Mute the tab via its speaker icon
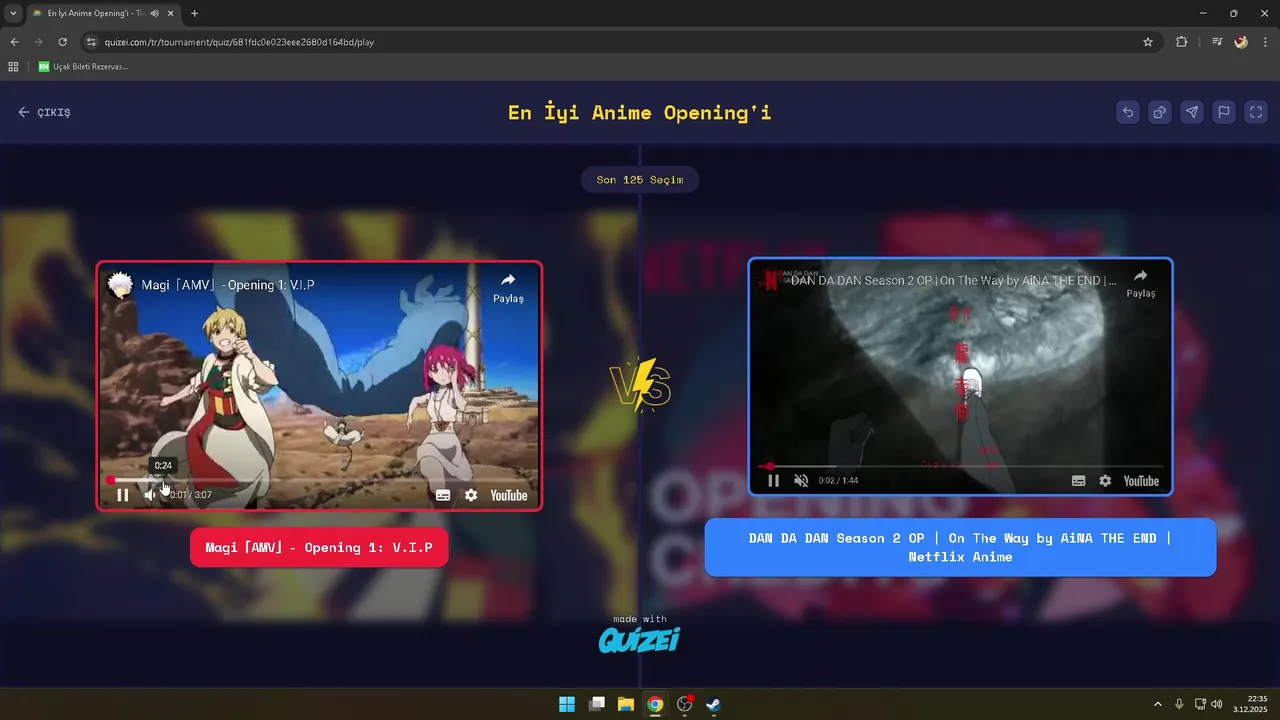 [154, 13]
